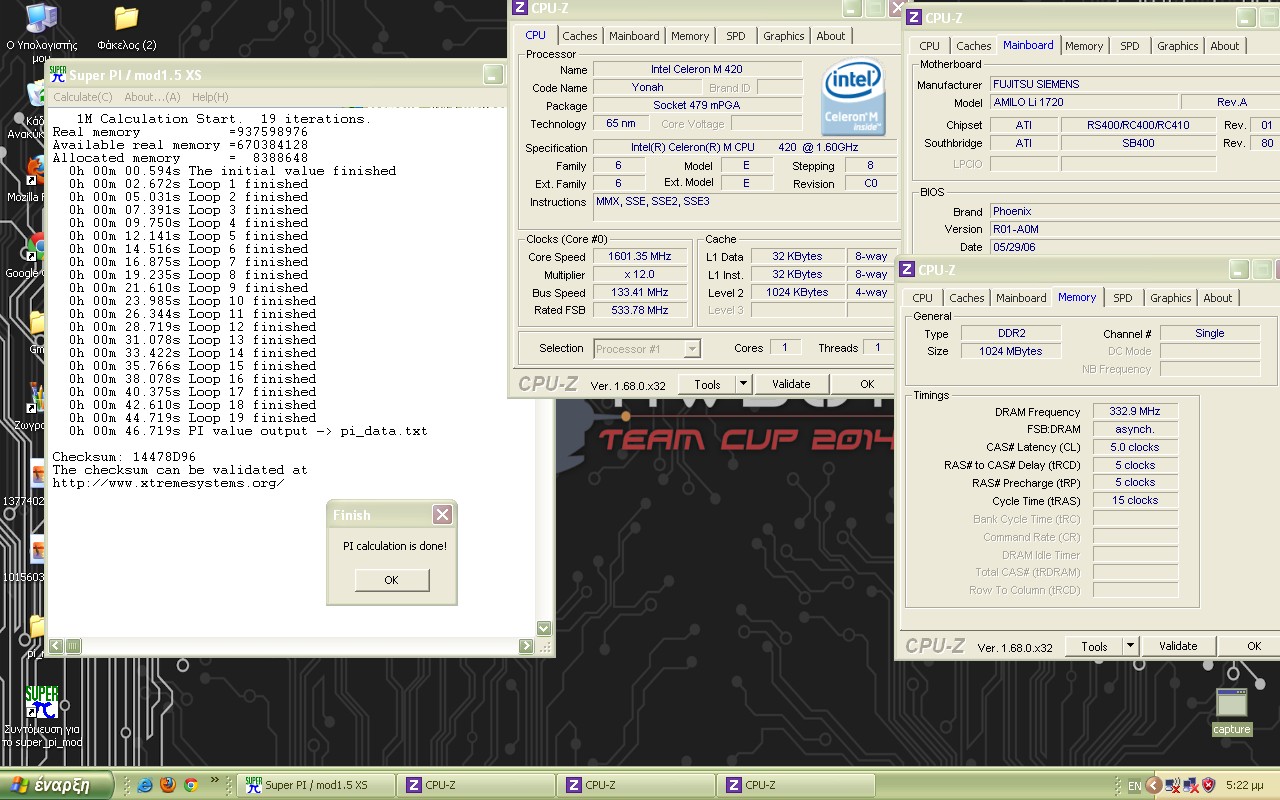Close the Finish dialog with X

442,515
